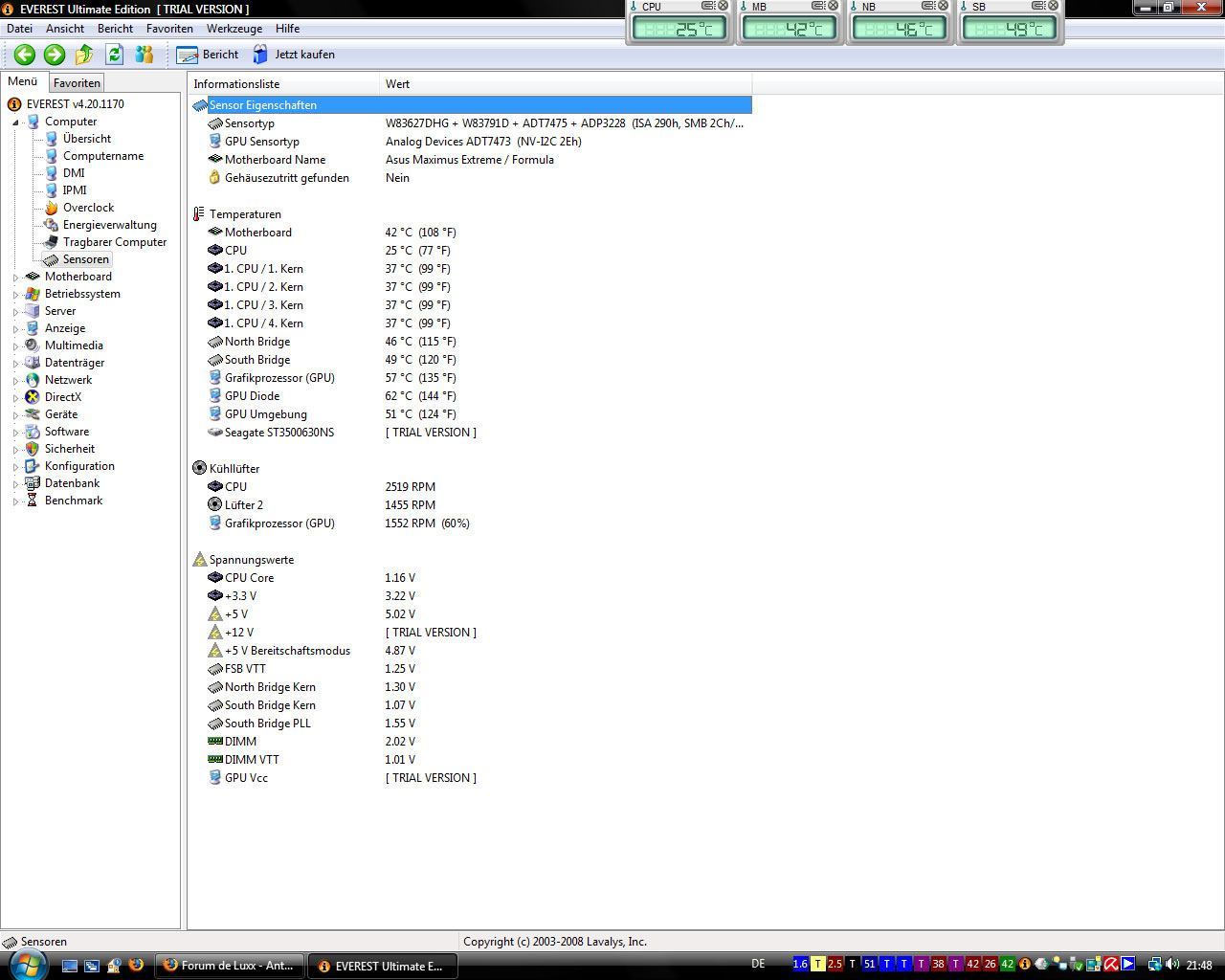Screen dimensions: 1225x980
Task: Click the Jetzt kaufen button
Action: click(x=294, y=55)
